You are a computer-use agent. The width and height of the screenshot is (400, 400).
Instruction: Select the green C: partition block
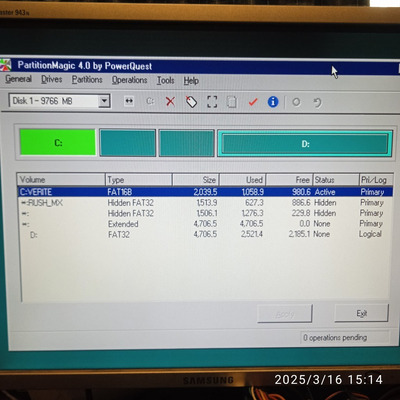click(58, 143)
